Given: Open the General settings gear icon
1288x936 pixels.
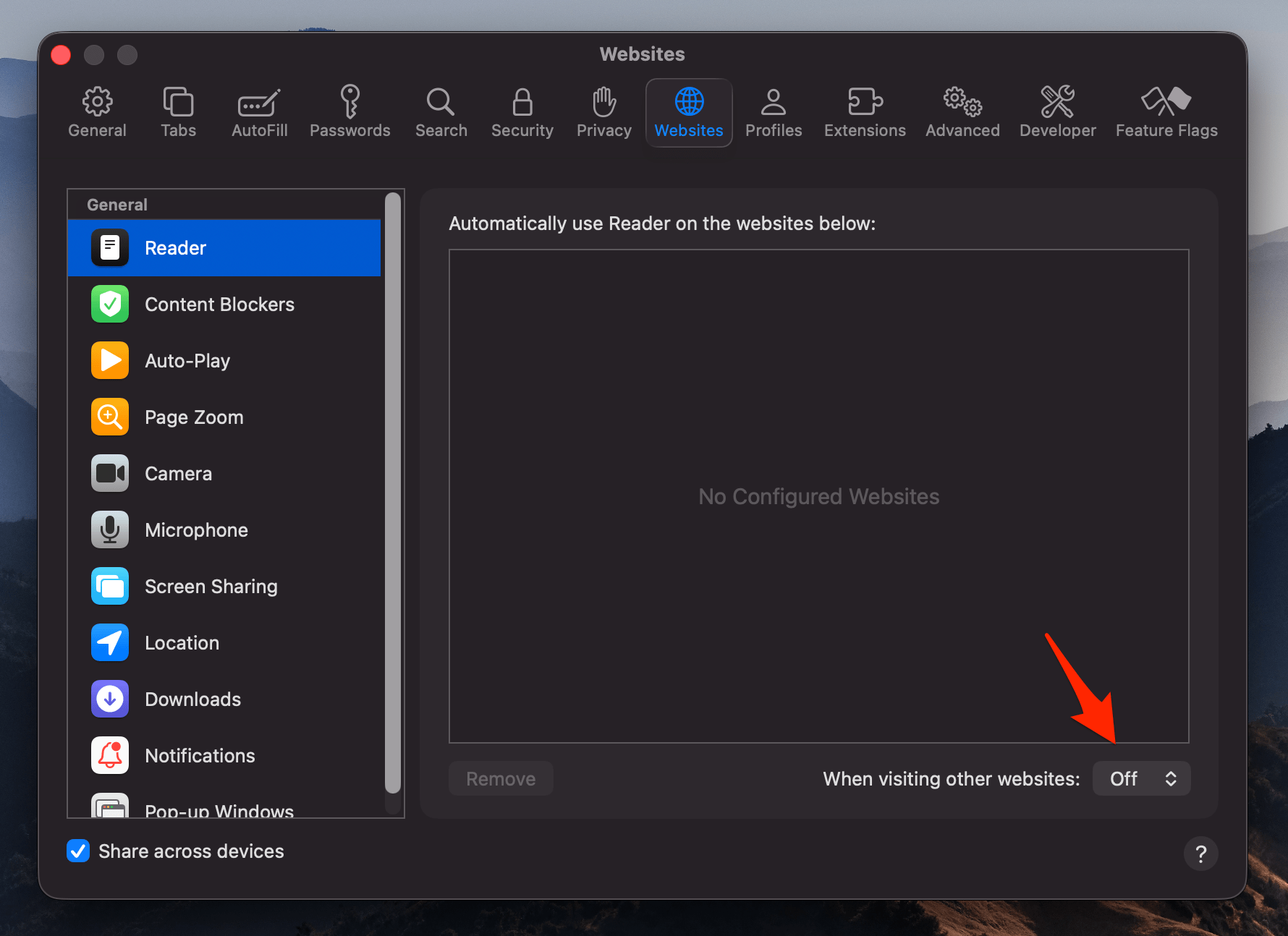Looking at the screenshot, I should pyautogui.click(x=97, y=113).
